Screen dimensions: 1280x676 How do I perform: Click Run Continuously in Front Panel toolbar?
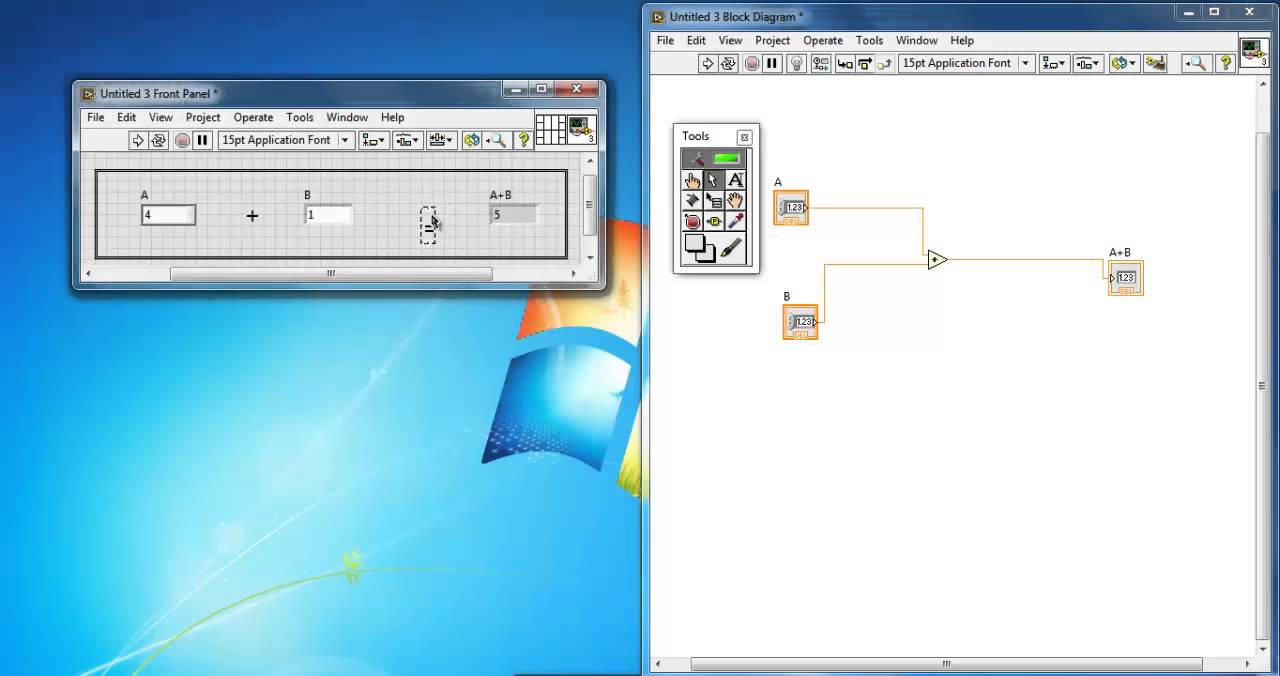159,140
